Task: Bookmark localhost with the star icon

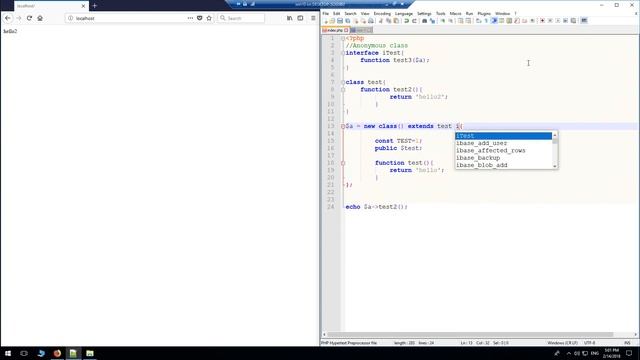Action: 209,18
